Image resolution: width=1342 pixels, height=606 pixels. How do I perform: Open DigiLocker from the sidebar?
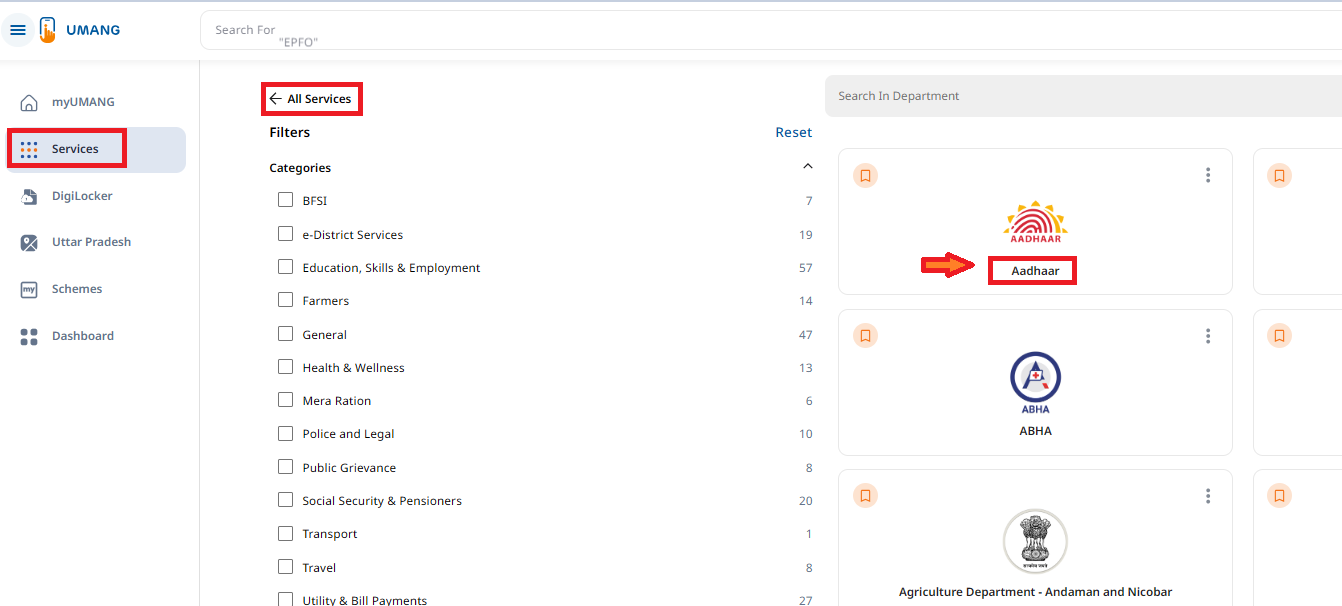click(x=82, y=196)
